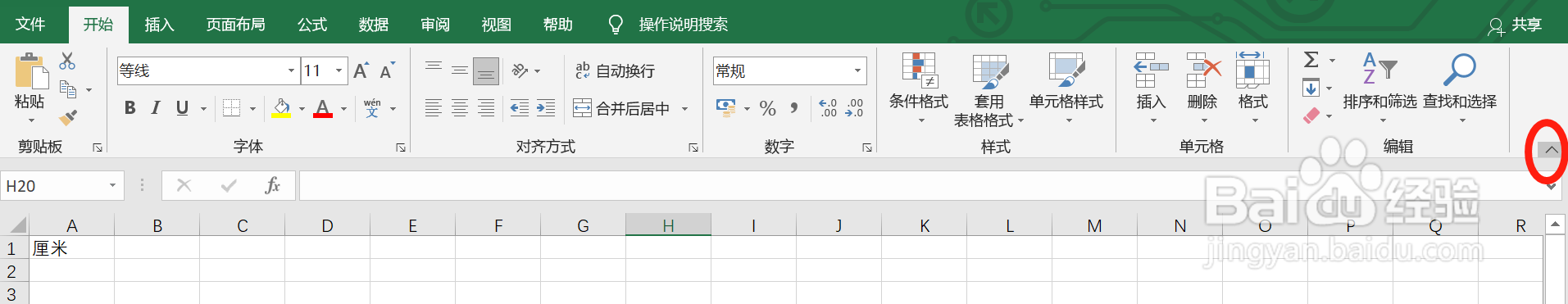This screenshot has width=1568, height=304.
Task: Click the Name Box showing H20
Action: (x=61, y=186)
